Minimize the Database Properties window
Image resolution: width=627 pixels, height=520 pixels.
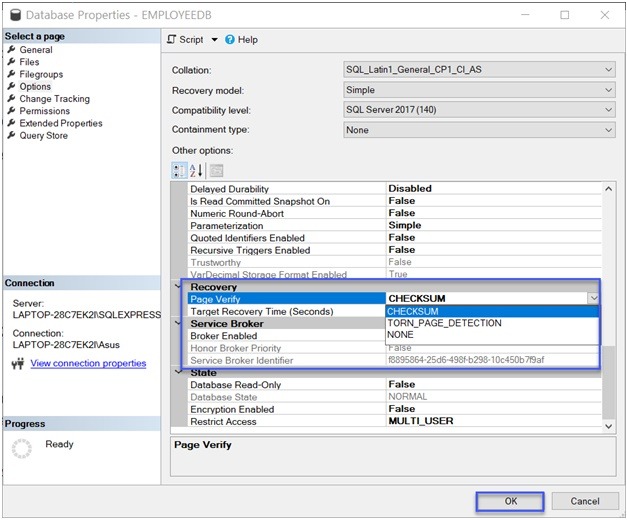(x=525, y=15)
